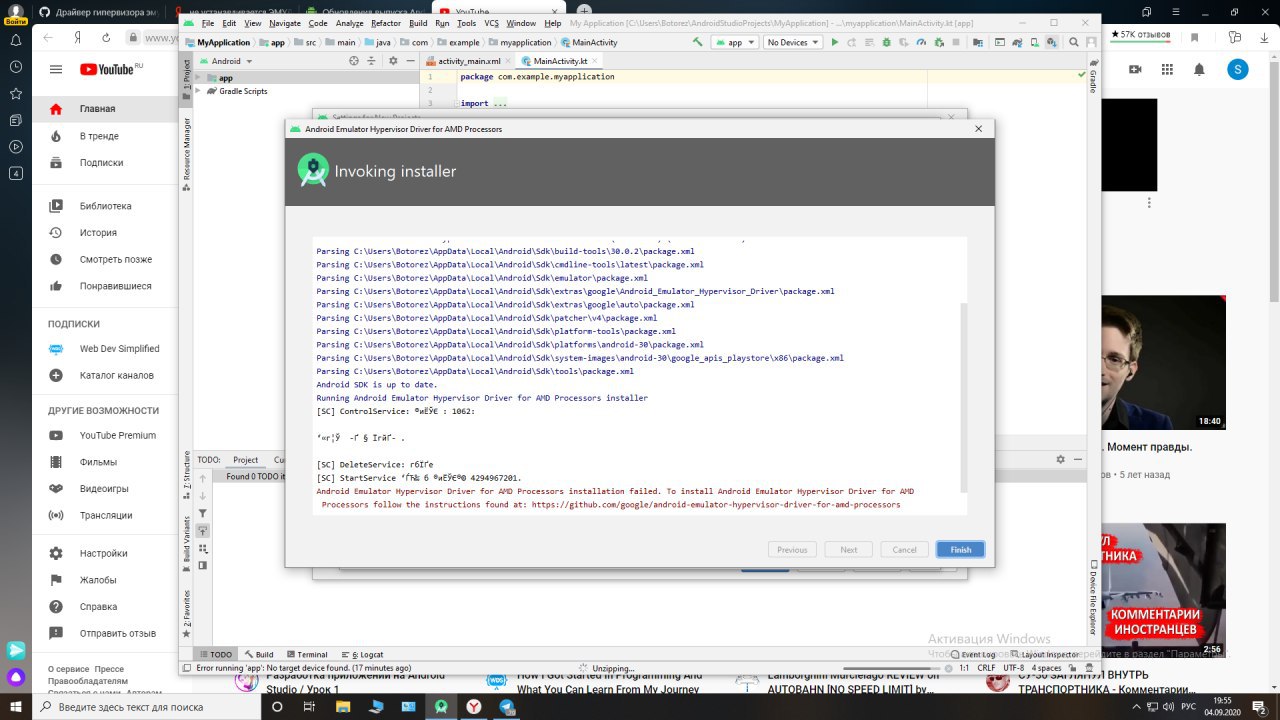The image size is (1280, 720).
Task: Open the TODO tool window tab
Action: click(215, 655)
